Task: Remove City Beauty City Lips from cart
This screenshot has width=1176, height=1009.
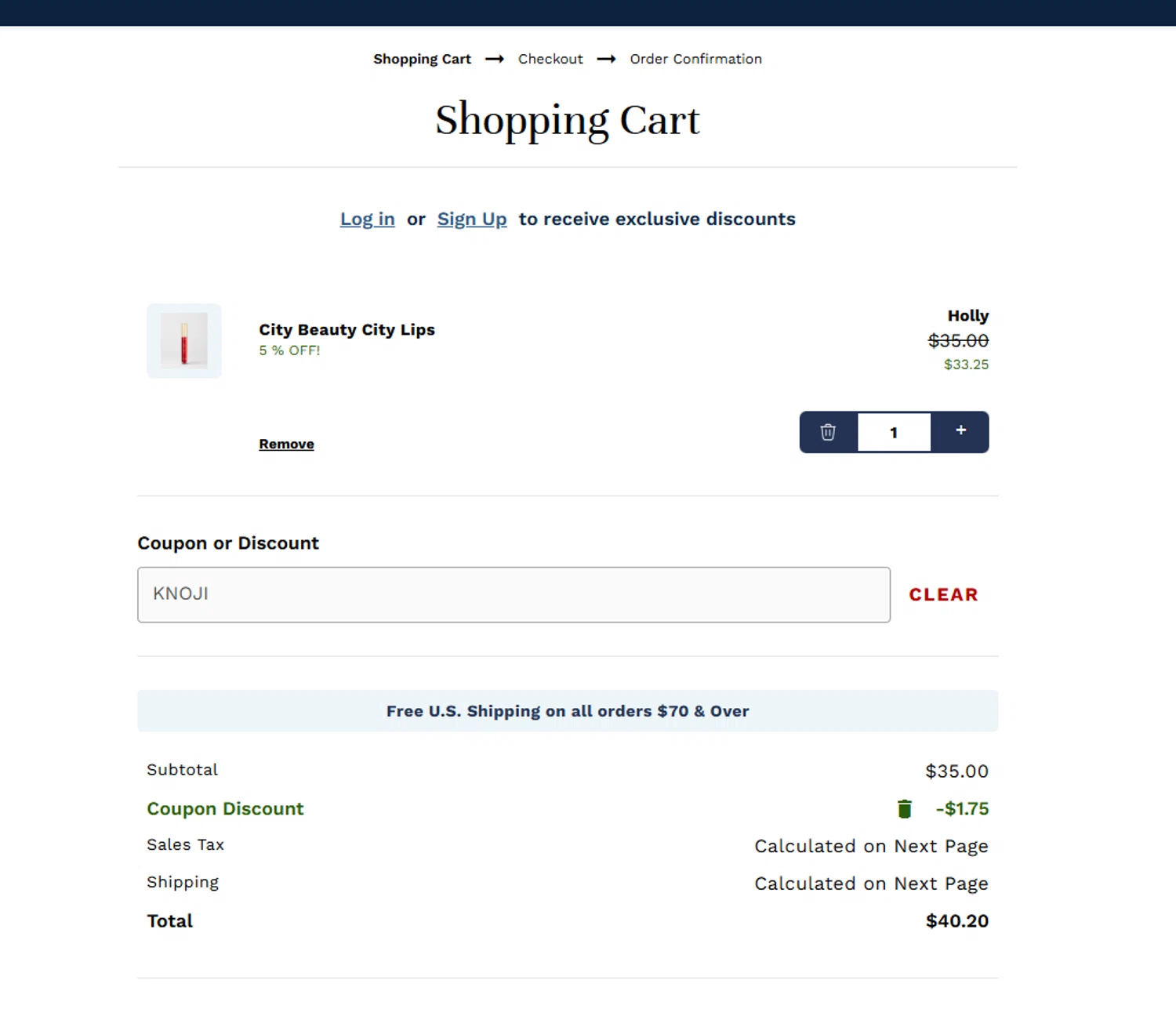Action: [286, 445]
